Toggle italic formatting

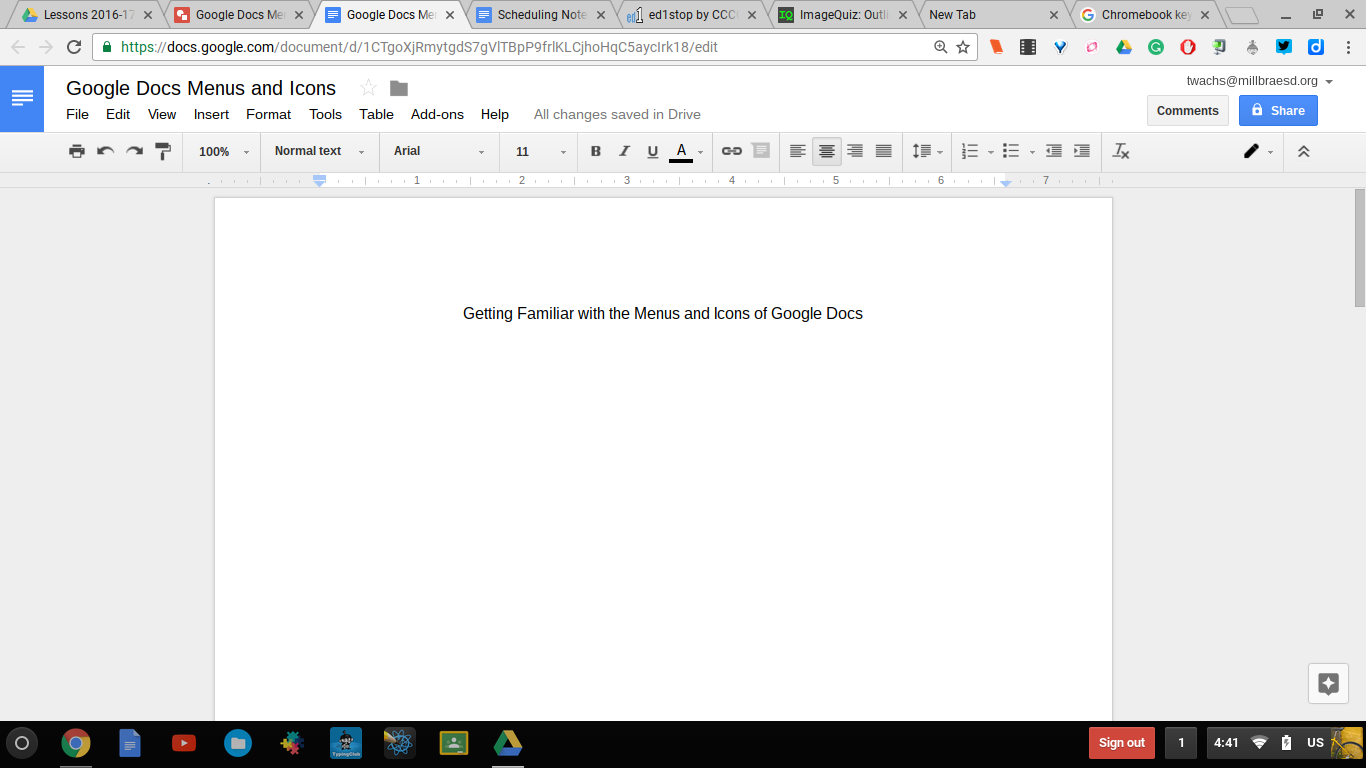(624, 151)
